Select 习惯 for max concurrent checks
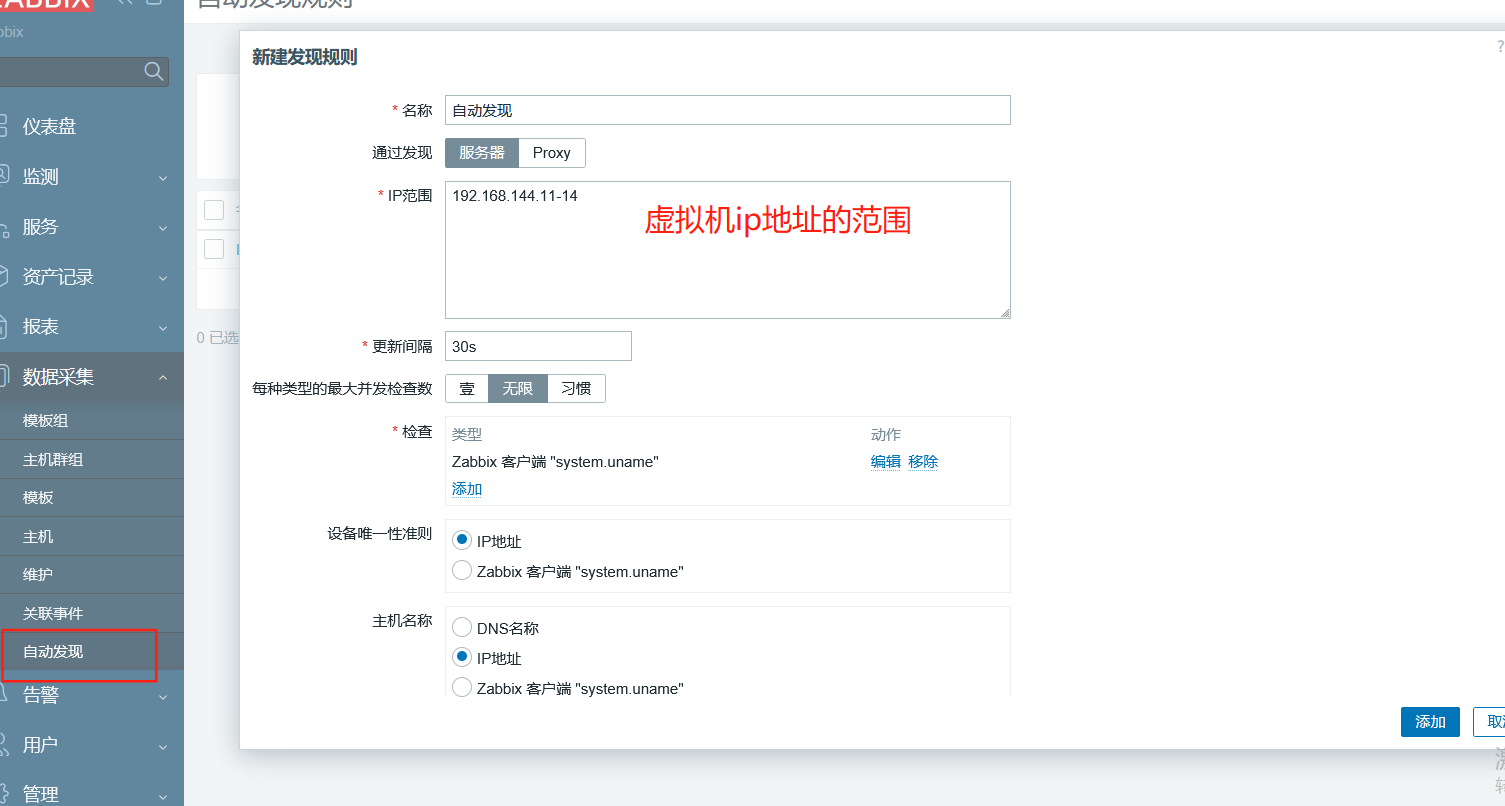 [x=576, y=389]
